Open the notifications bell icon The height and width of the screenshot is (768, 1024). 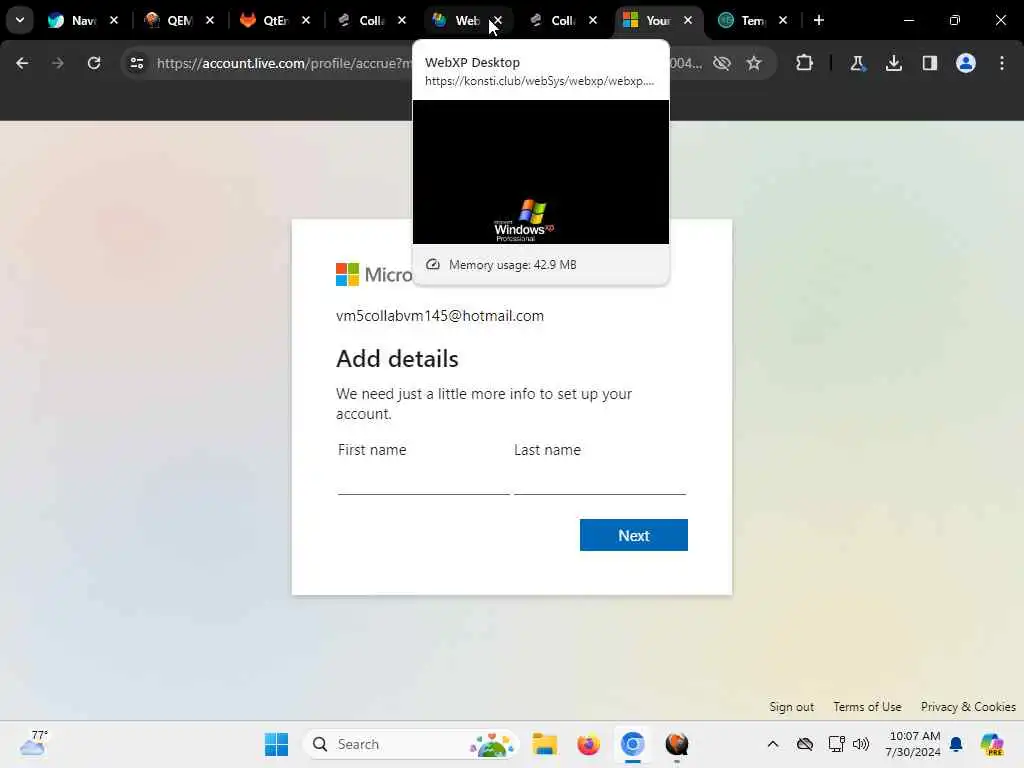point(956,744)
